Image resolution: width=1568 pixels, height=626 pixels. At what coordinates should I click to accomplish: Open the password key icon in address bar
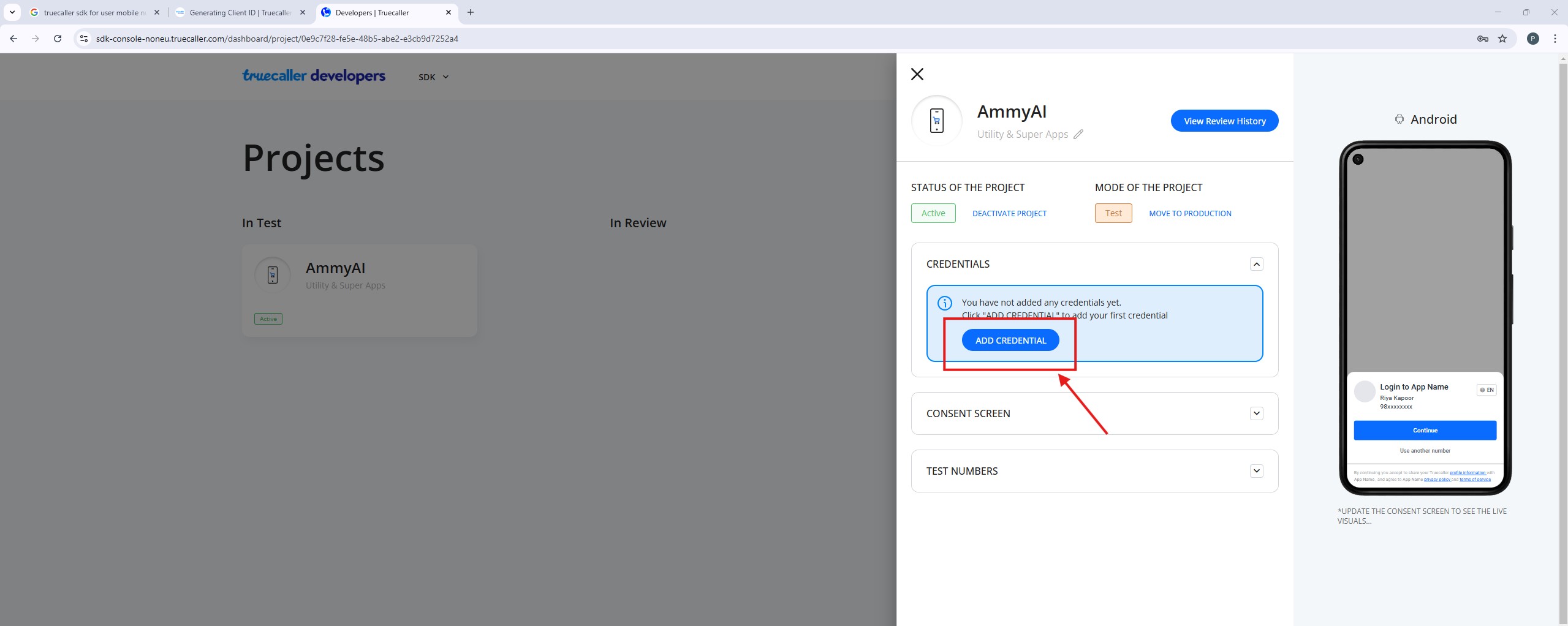(x=1483, y=39)
